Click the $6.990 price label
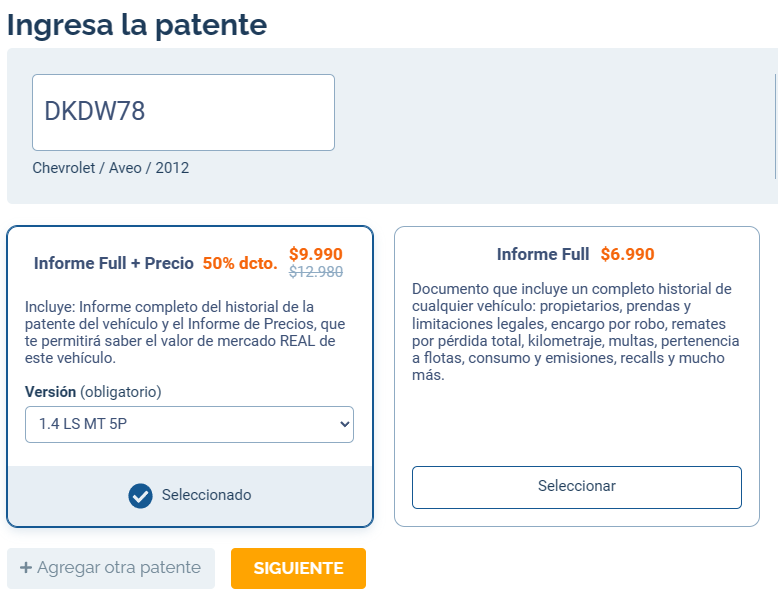Image resolution: width=778 pixels, height=605 pixels. tap(627, 254)
